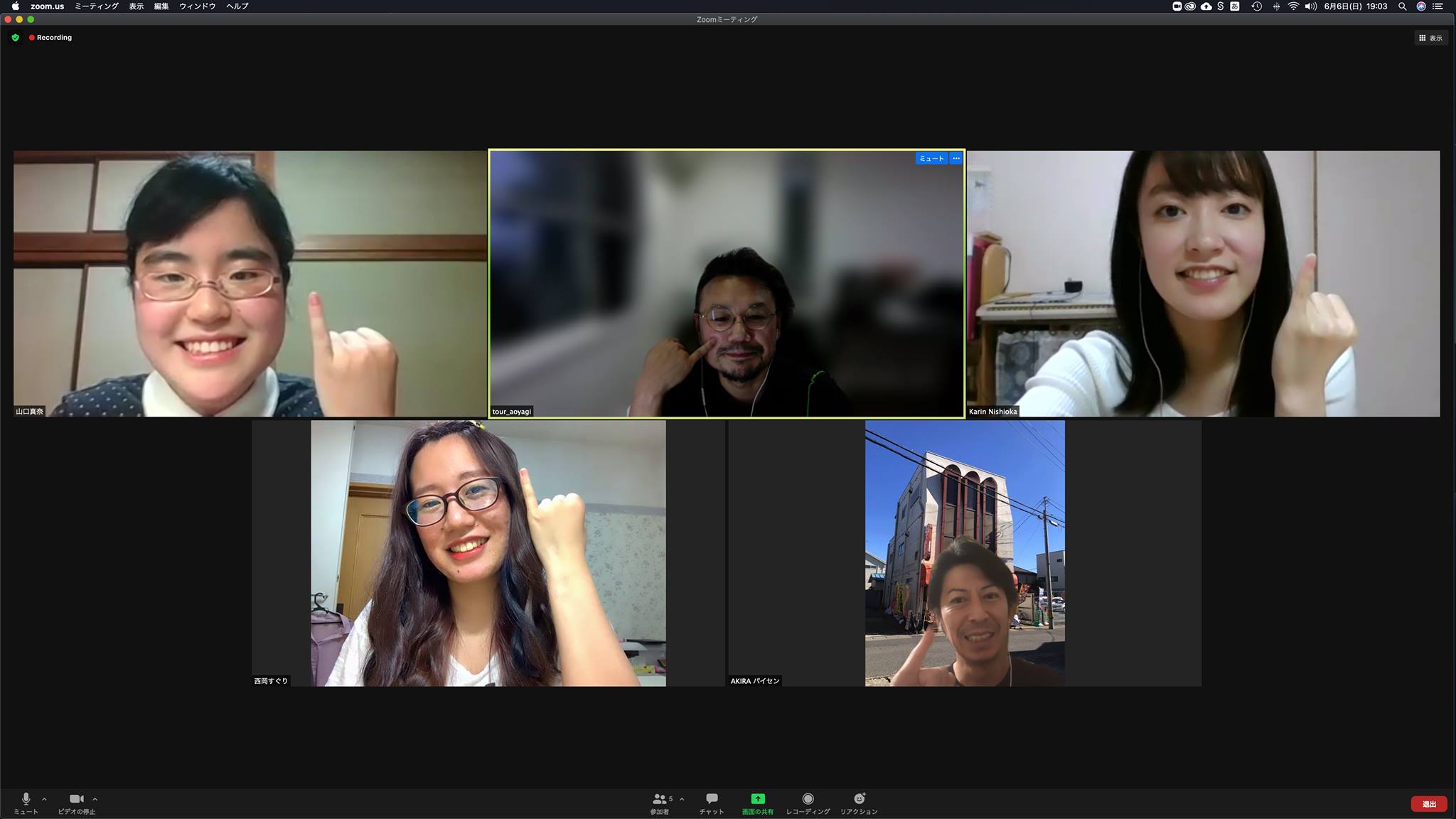Click the Recording indicator label
Screen dimensions: 1456x819
pos(54,38)
